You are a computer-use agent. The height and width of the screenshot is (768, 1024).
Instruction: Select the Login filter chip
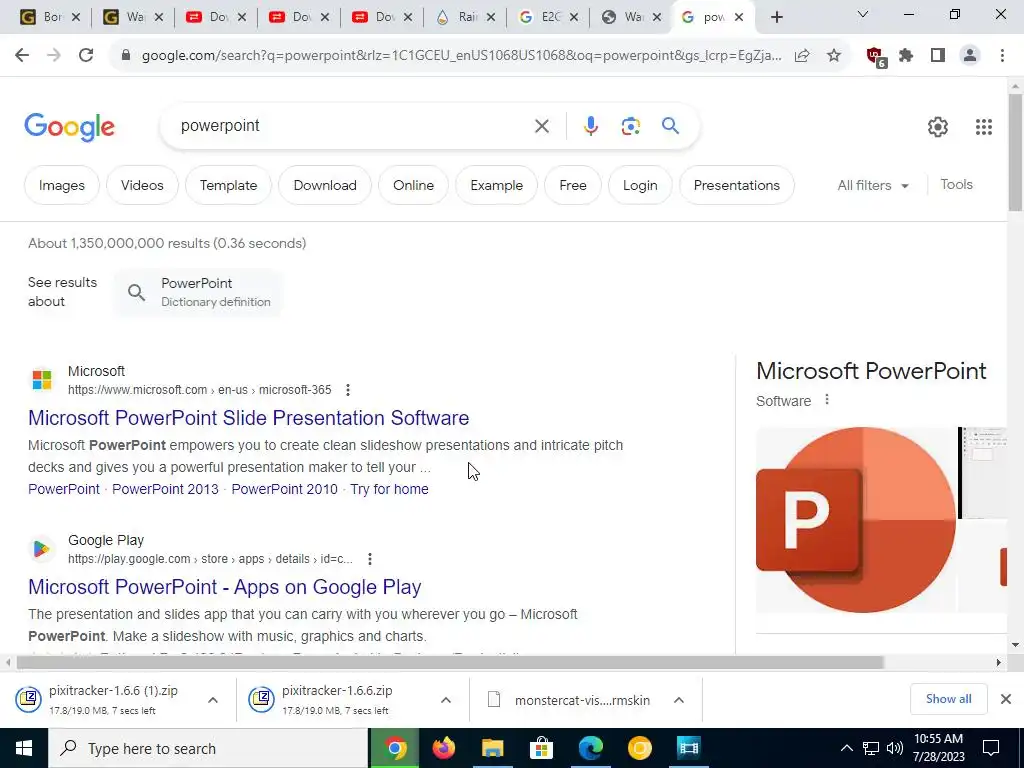pos(640,185)
